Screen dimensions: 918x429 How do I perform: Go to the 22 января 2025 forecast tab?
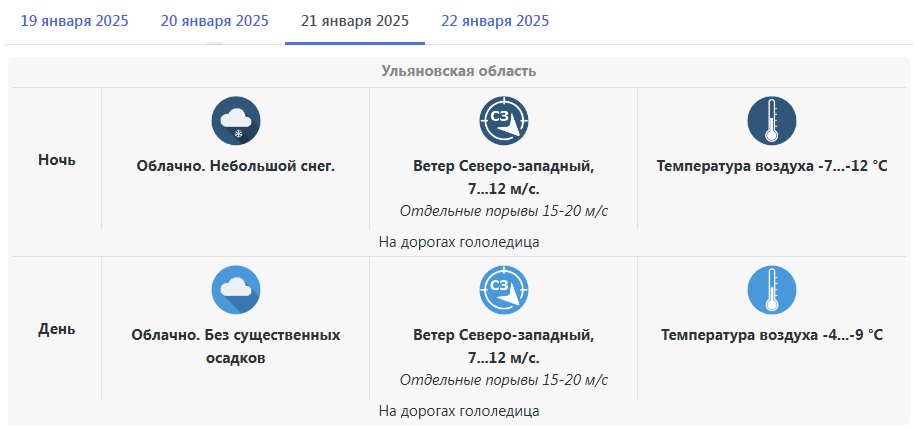(495, 22)
